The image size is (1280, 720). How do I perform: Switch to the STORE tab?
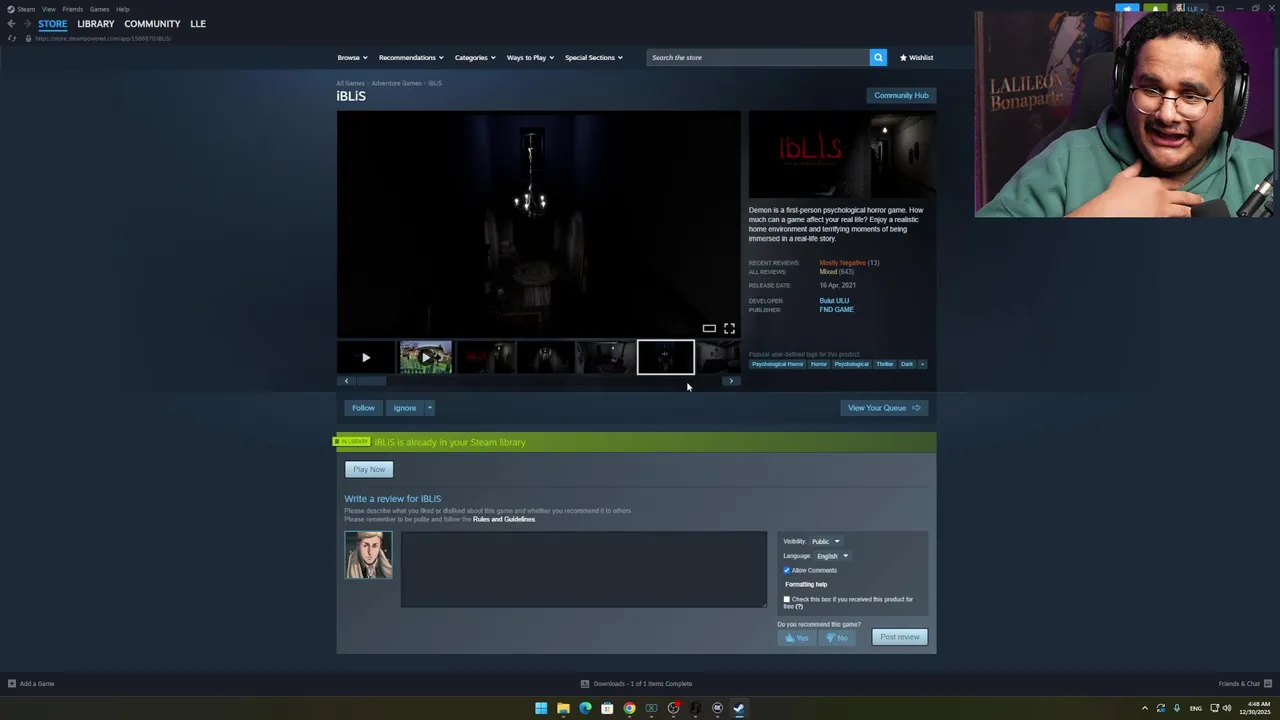53,24
